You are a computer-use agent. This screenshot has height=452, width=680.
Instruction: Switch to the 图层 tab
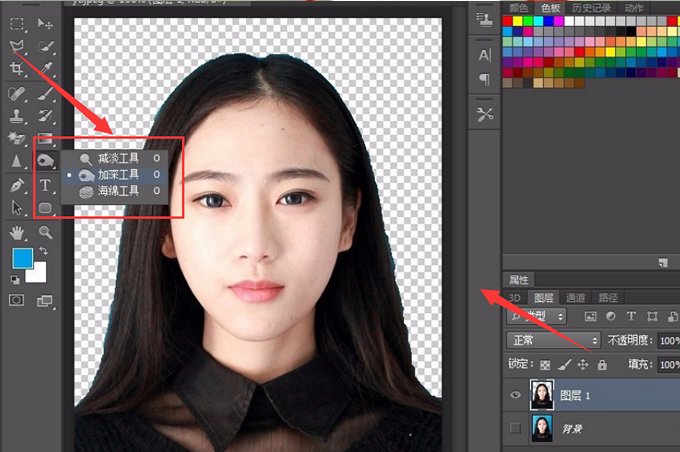click(543, 298)
